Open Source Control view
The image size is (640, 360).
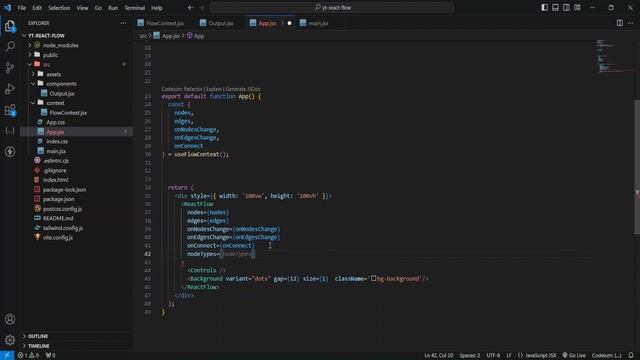point(10,68)
